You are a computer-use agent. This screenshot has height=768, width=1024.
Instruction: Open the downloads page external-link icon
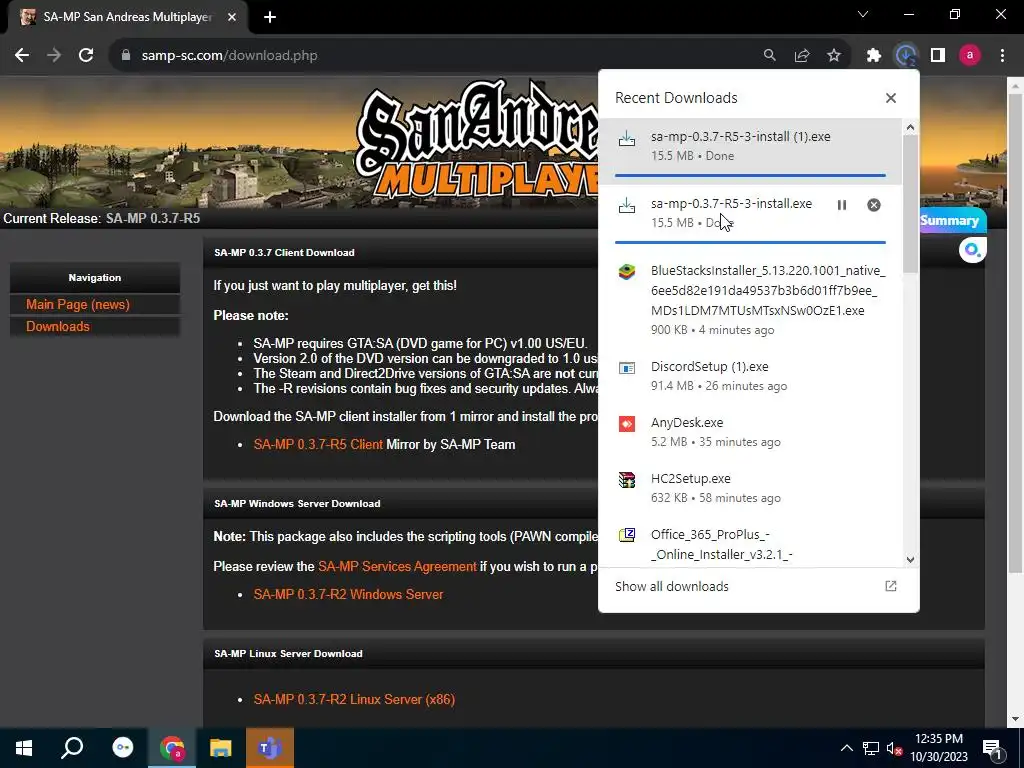[x=891, y=586]
